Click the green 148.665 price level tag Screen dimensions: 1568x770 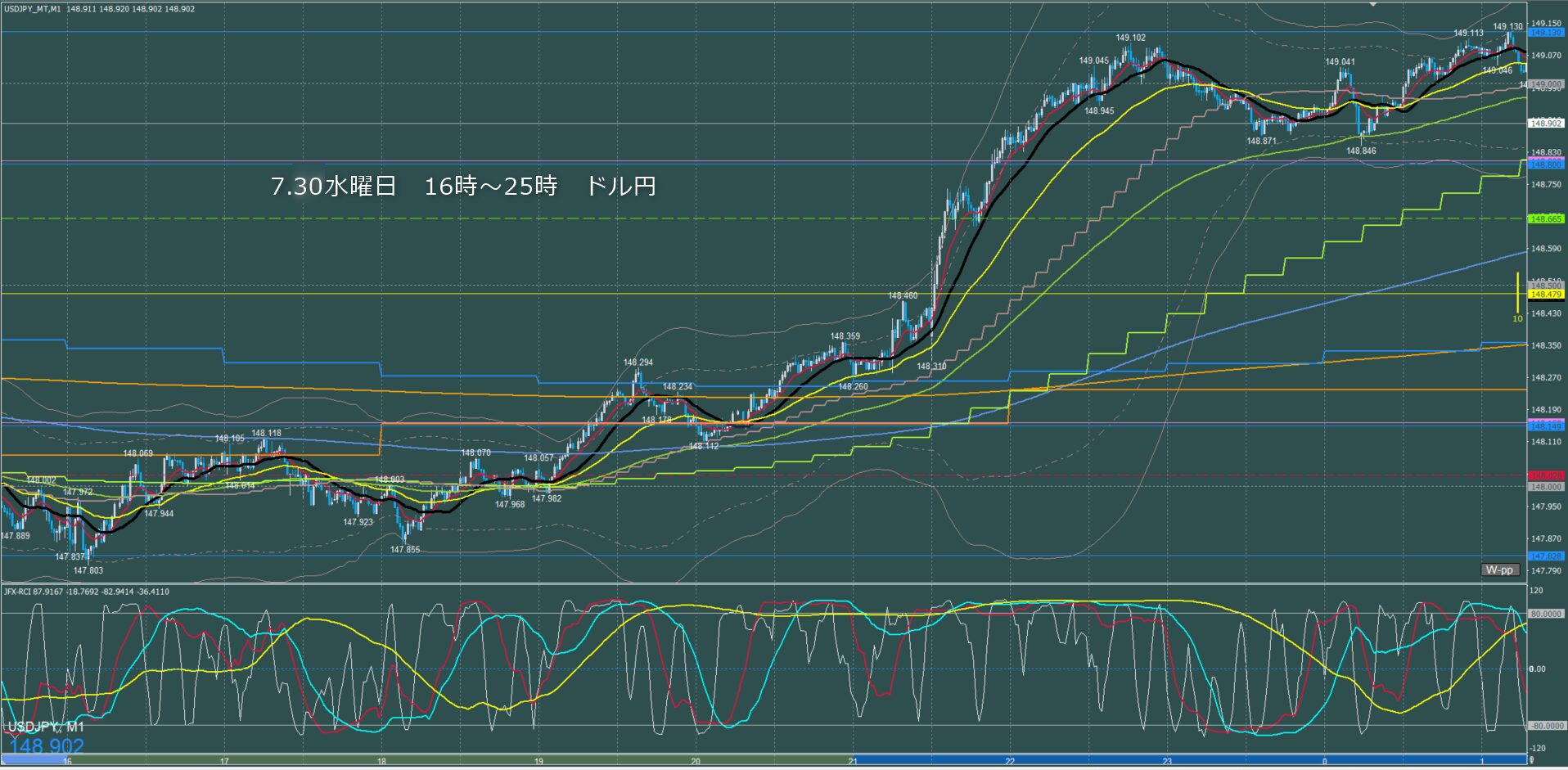[1546, 218]
